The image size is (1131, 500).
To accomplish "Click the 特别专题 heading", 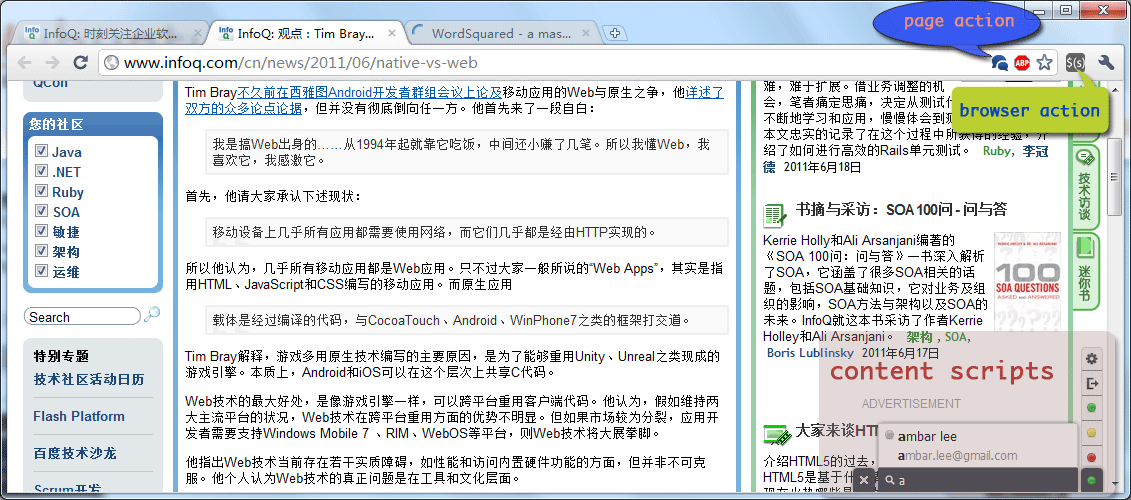I will (61, 356).
